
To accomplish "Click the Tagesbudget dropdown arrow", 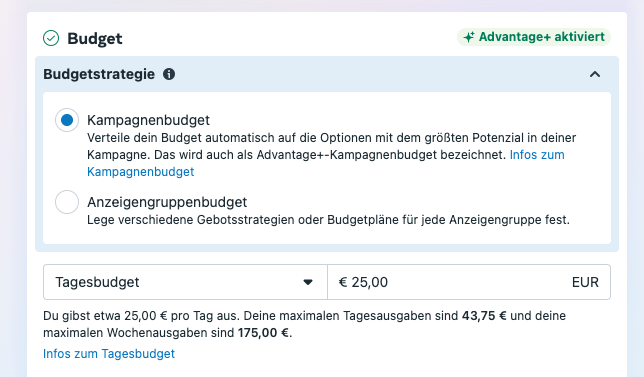I will pos(308,282).
